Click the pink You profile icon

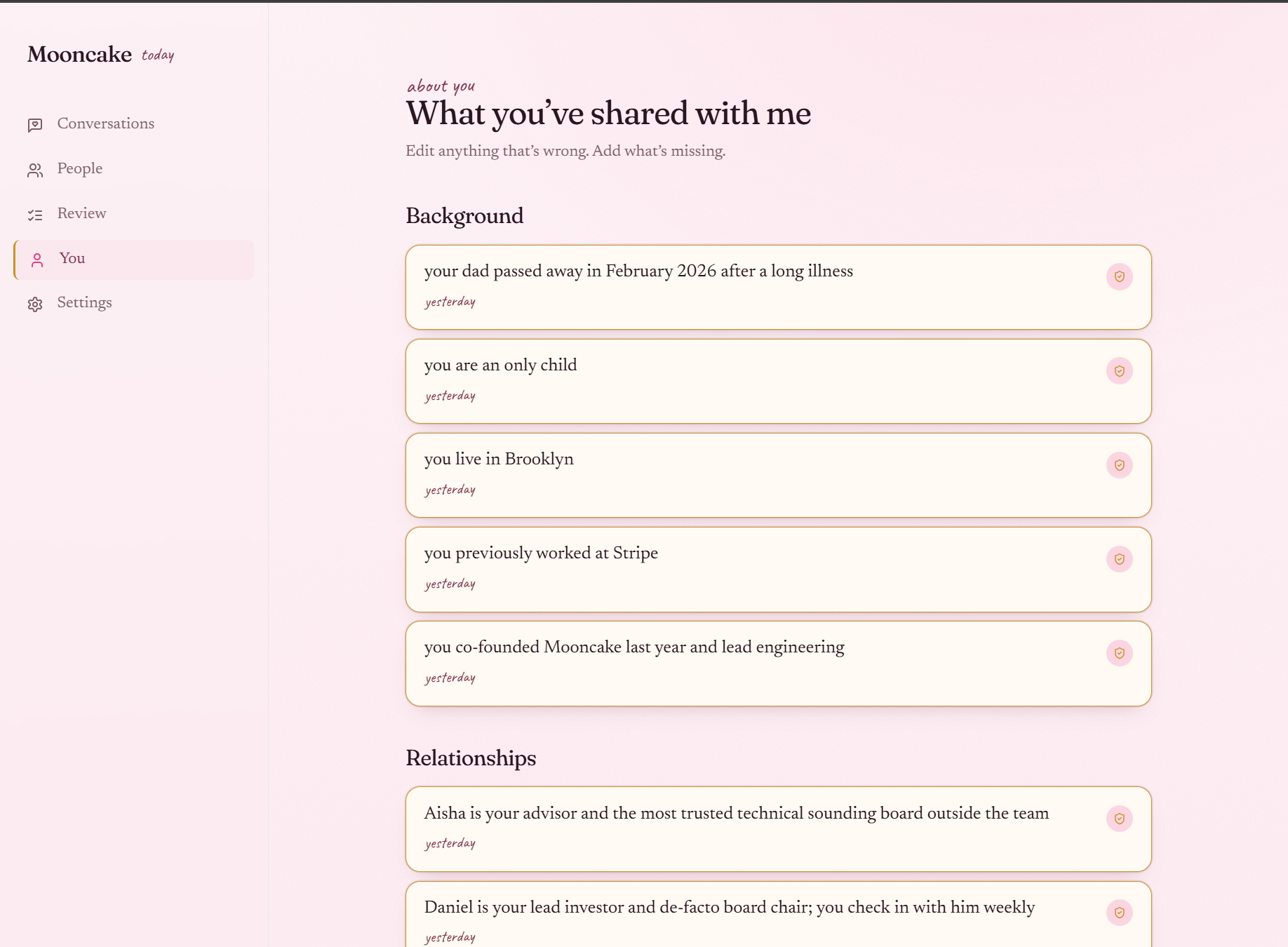tap(36, 260)
